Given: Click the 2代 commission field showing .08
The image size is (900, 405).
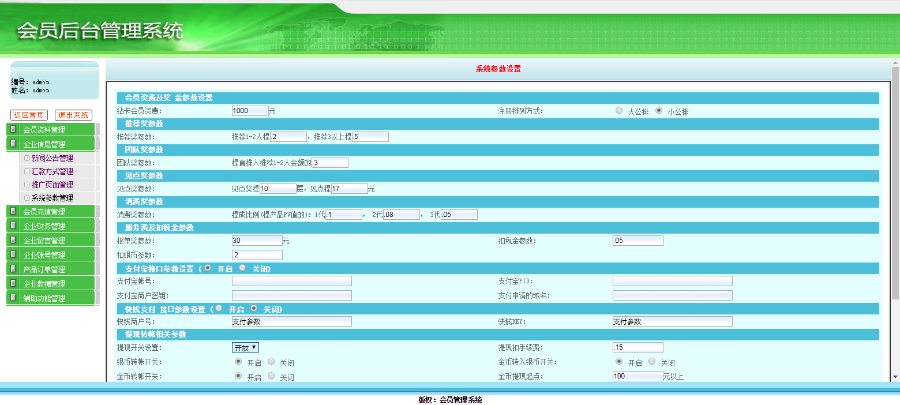Looking at the screenshot, I should pyautogui.click(x=402, y=215).
